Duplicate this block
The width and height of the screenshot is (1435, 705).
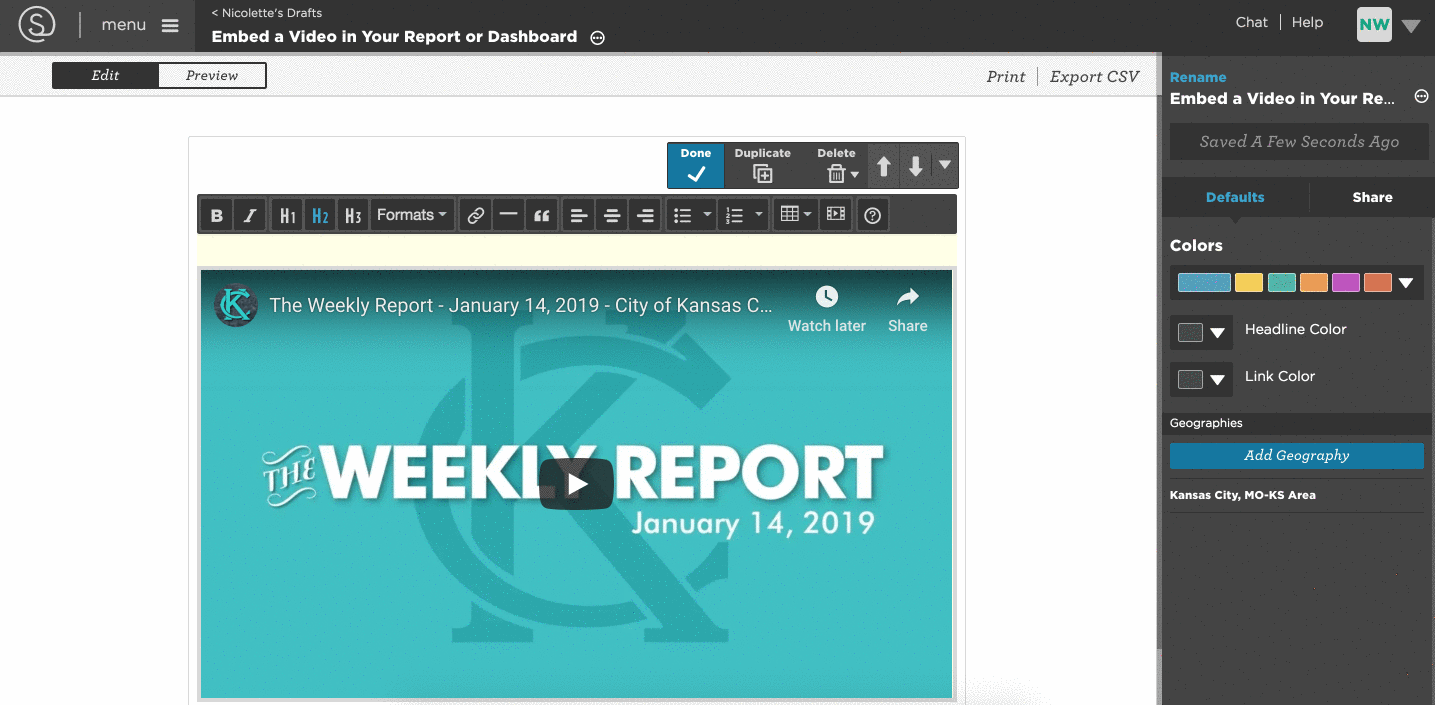pyautogui.click(x=762, y=165)
